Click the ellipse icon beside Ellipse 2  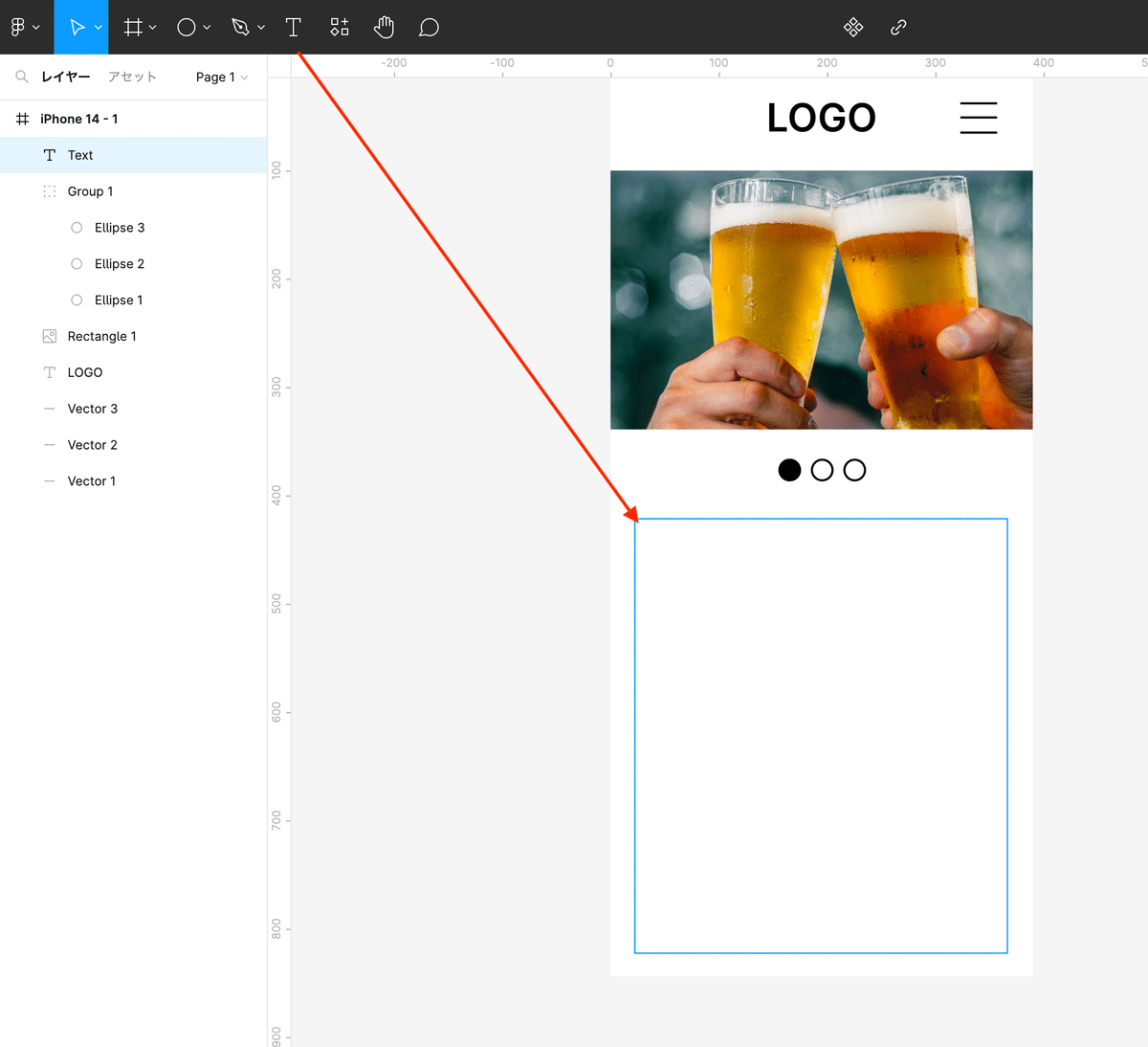[77, 264]
